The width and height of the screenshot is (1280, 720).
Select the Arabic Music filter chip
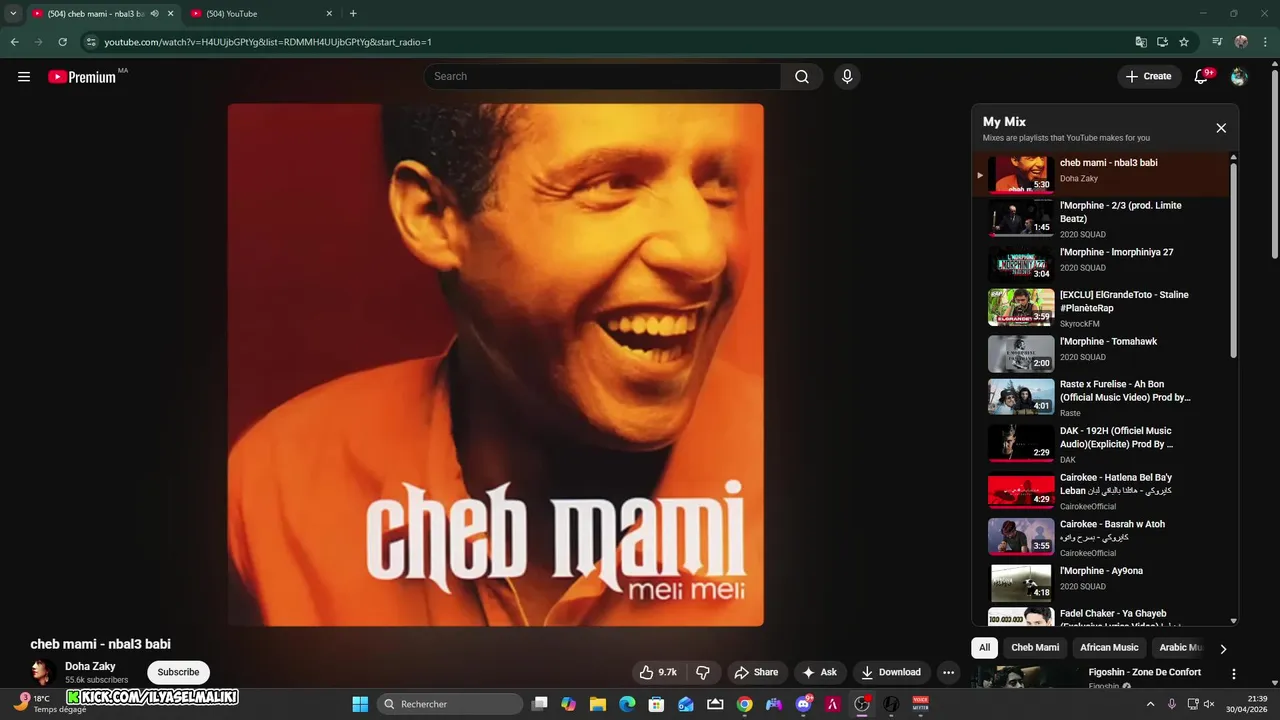point(1178,648)
